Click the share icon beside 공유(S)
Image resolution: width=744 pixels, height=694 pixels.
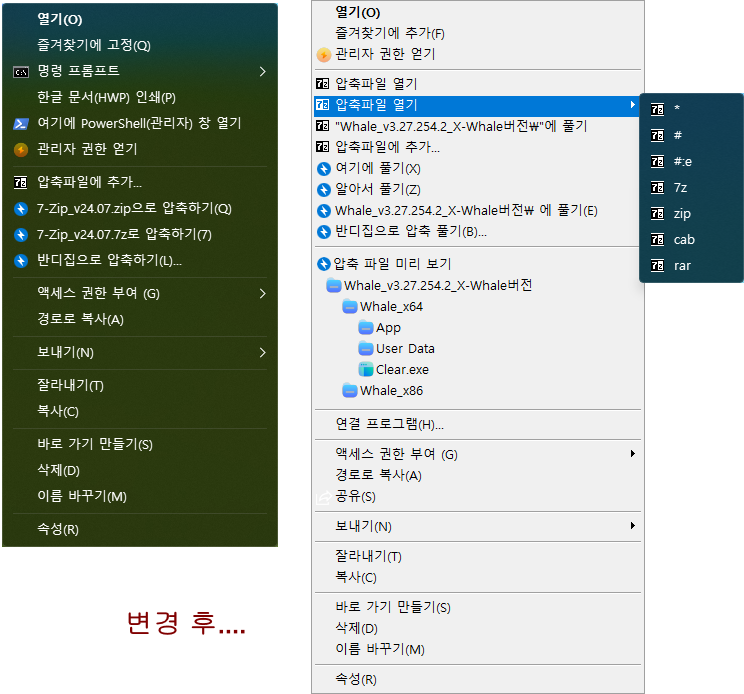[324, 498]
